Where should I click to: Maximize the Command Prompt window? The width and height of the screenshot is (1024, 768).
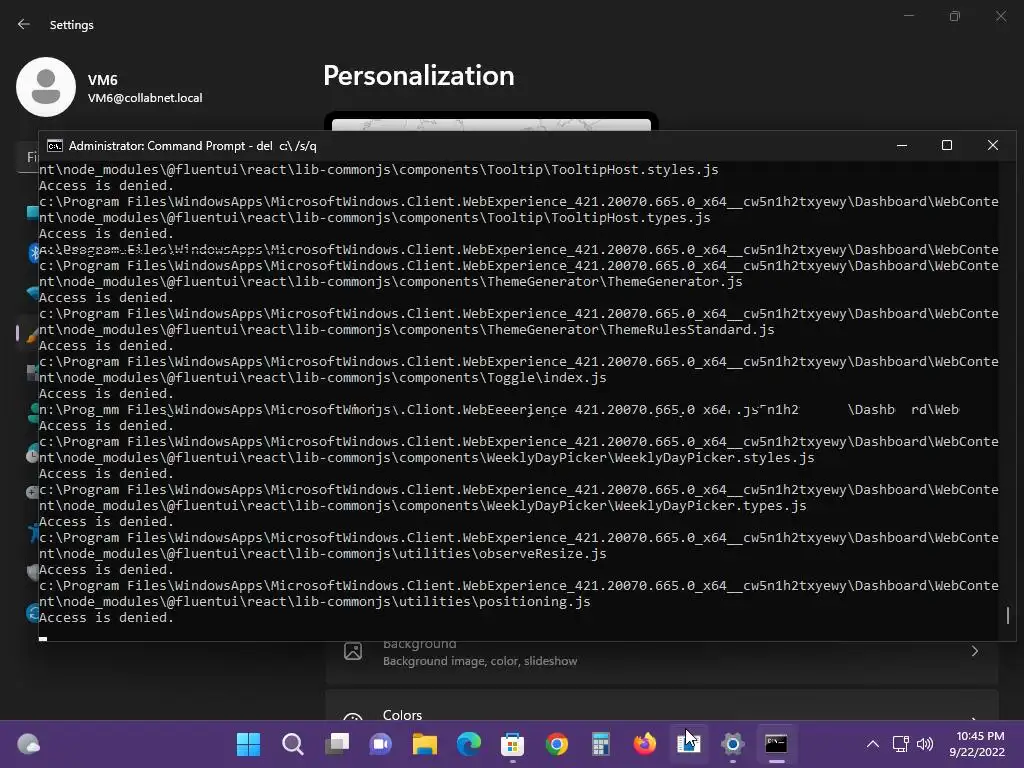947,145
